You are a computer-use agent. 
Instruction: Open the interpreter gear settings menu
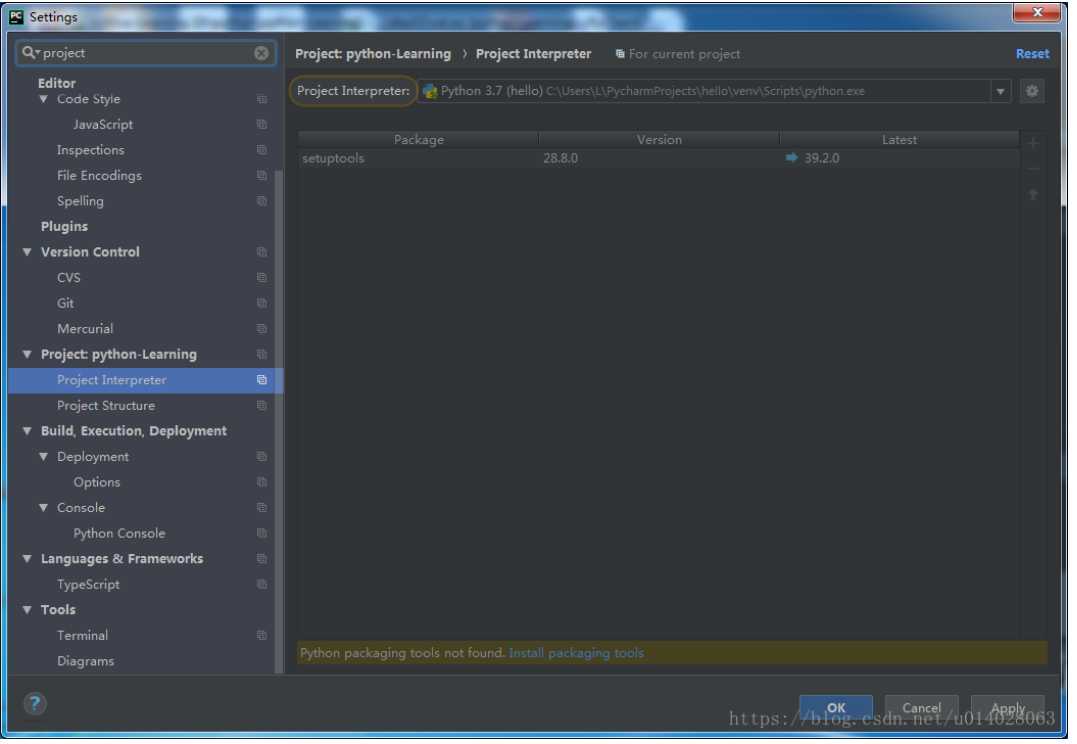tap(1032, 91)
